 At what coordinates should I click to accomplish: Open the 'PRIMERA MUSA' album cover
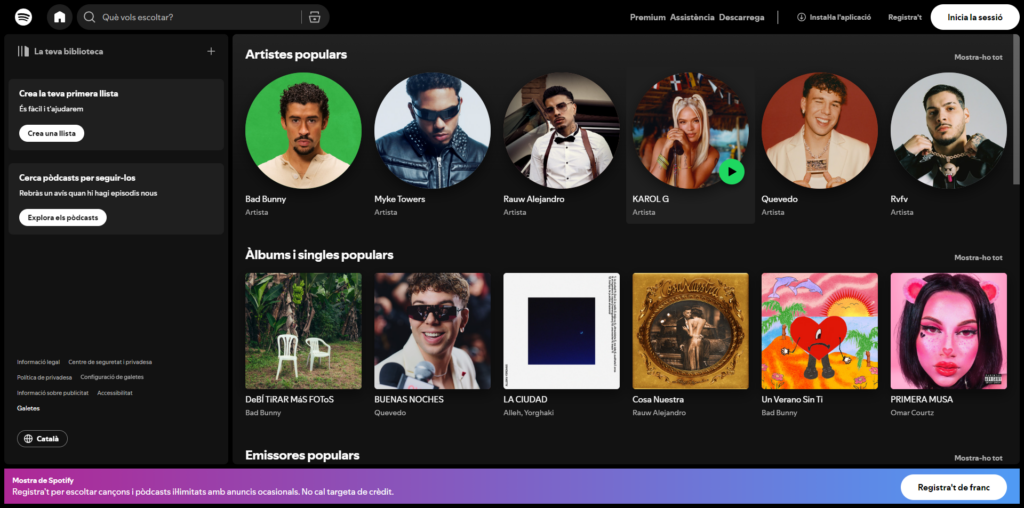pyautogui.click(x=948, y=331)
